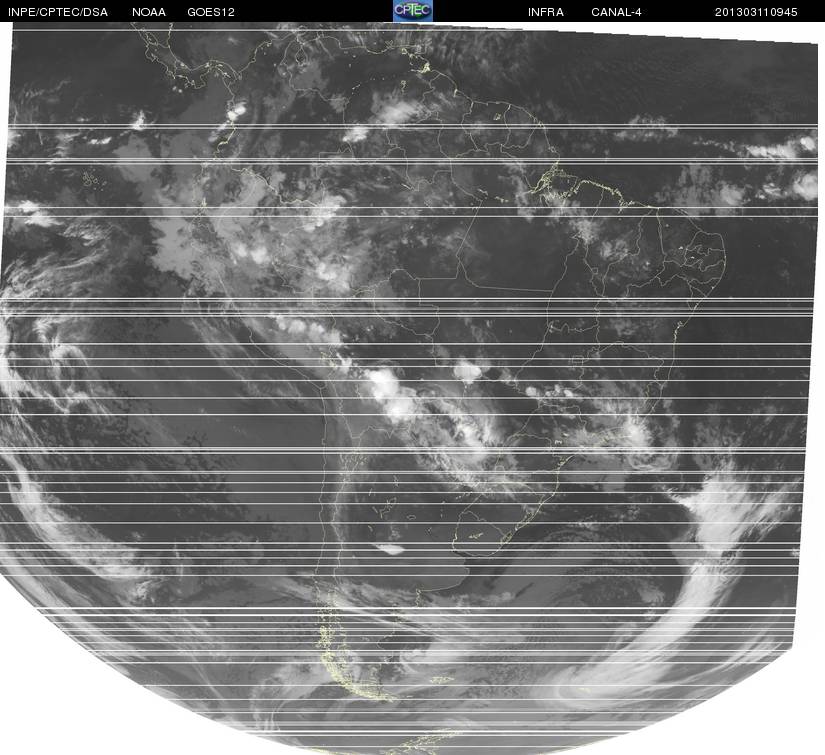Click the 201303110945 timestamp
The height and width of the screenshot is (755, 825).
pos(756,12)
